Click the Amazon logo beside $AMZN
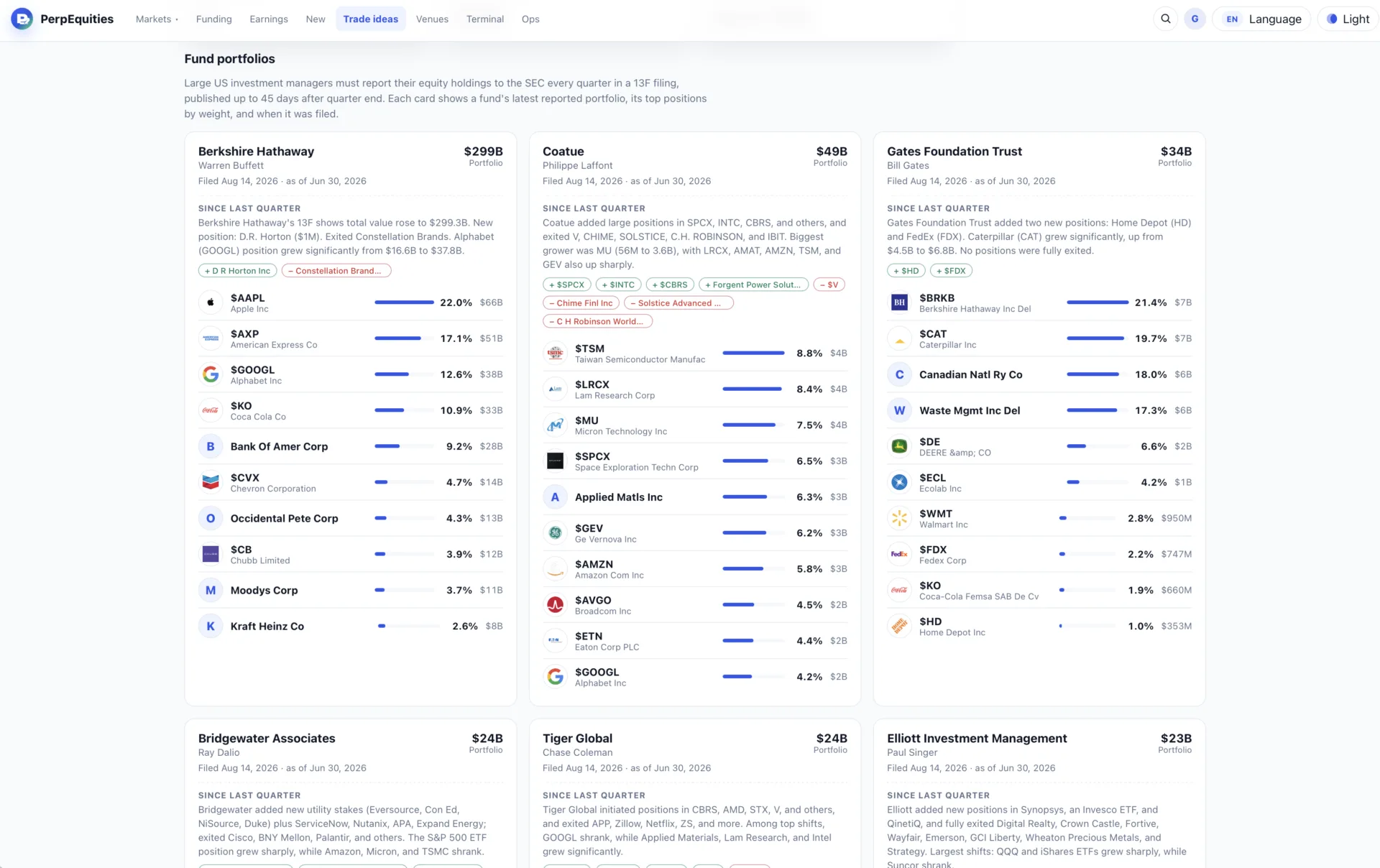 [555, 568]
